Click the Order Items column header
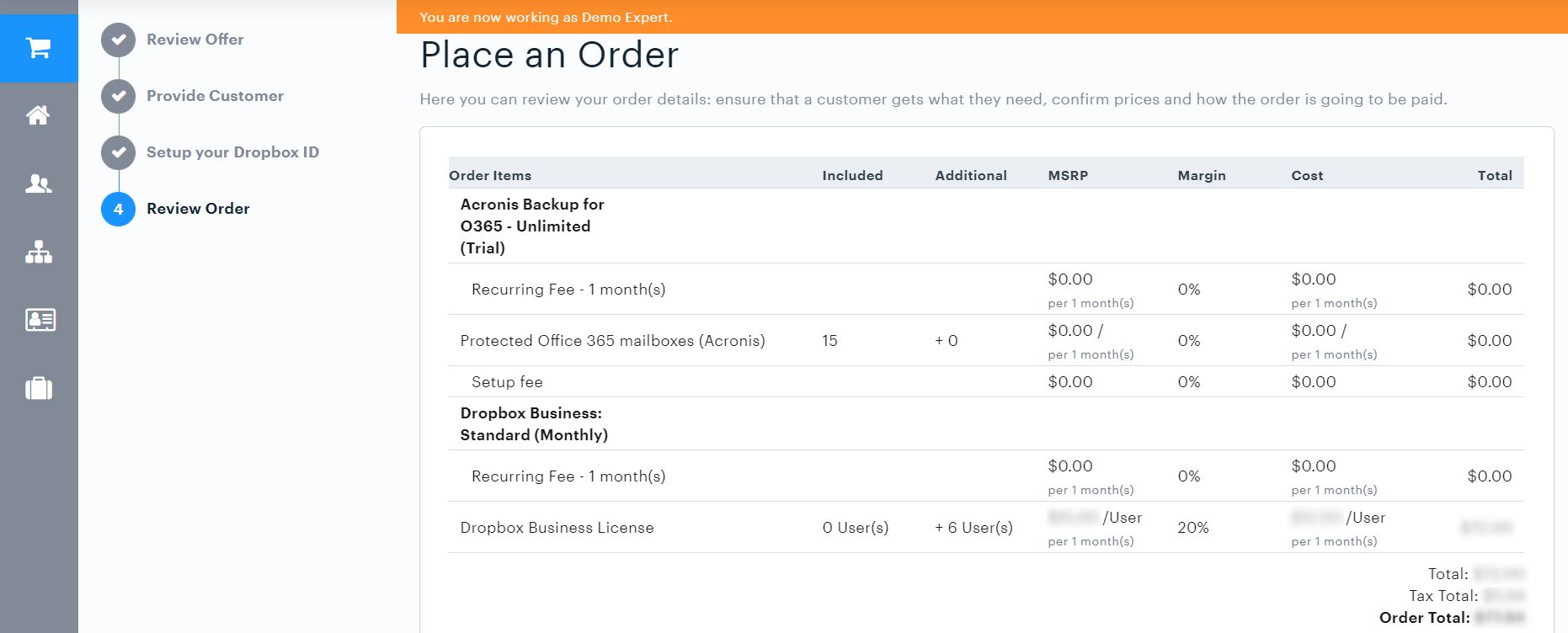This screenshot has height=633, width=1568. click(490, 175)
